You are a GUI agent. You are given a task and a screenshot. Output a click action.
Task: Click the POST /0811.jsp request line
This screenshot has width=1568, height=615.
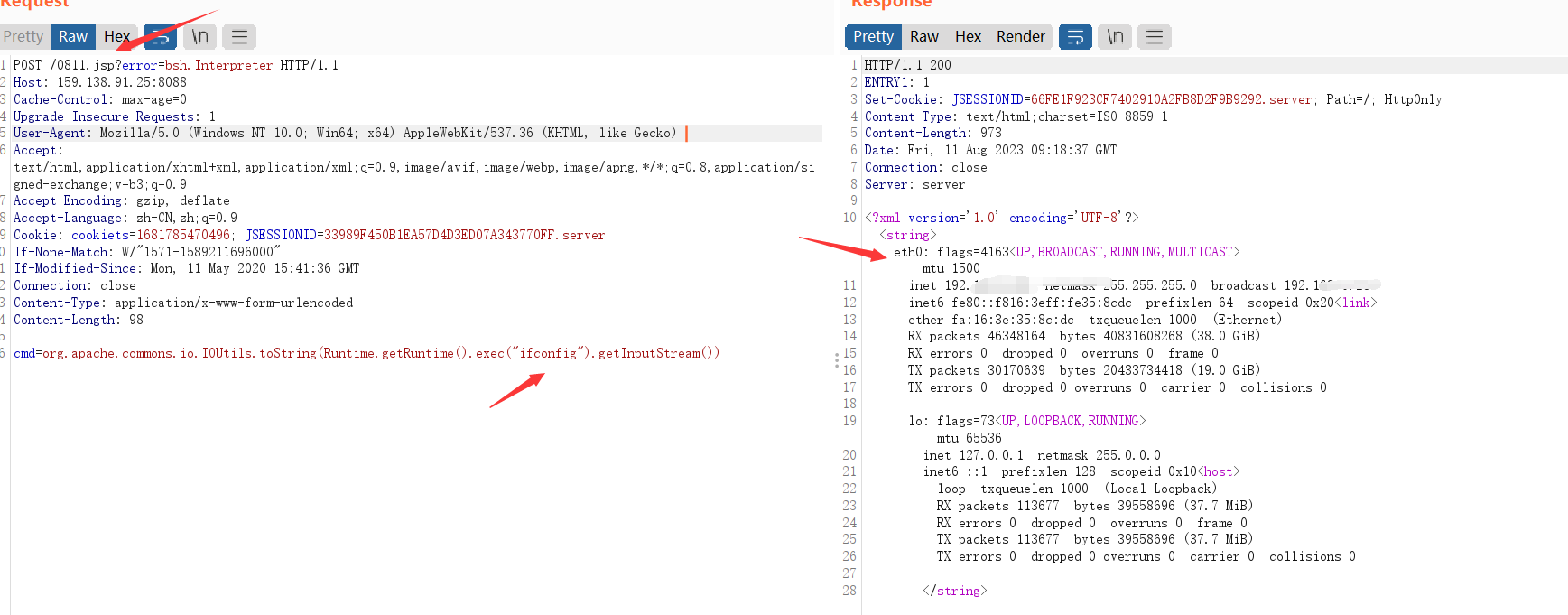[x=176, y=65]
